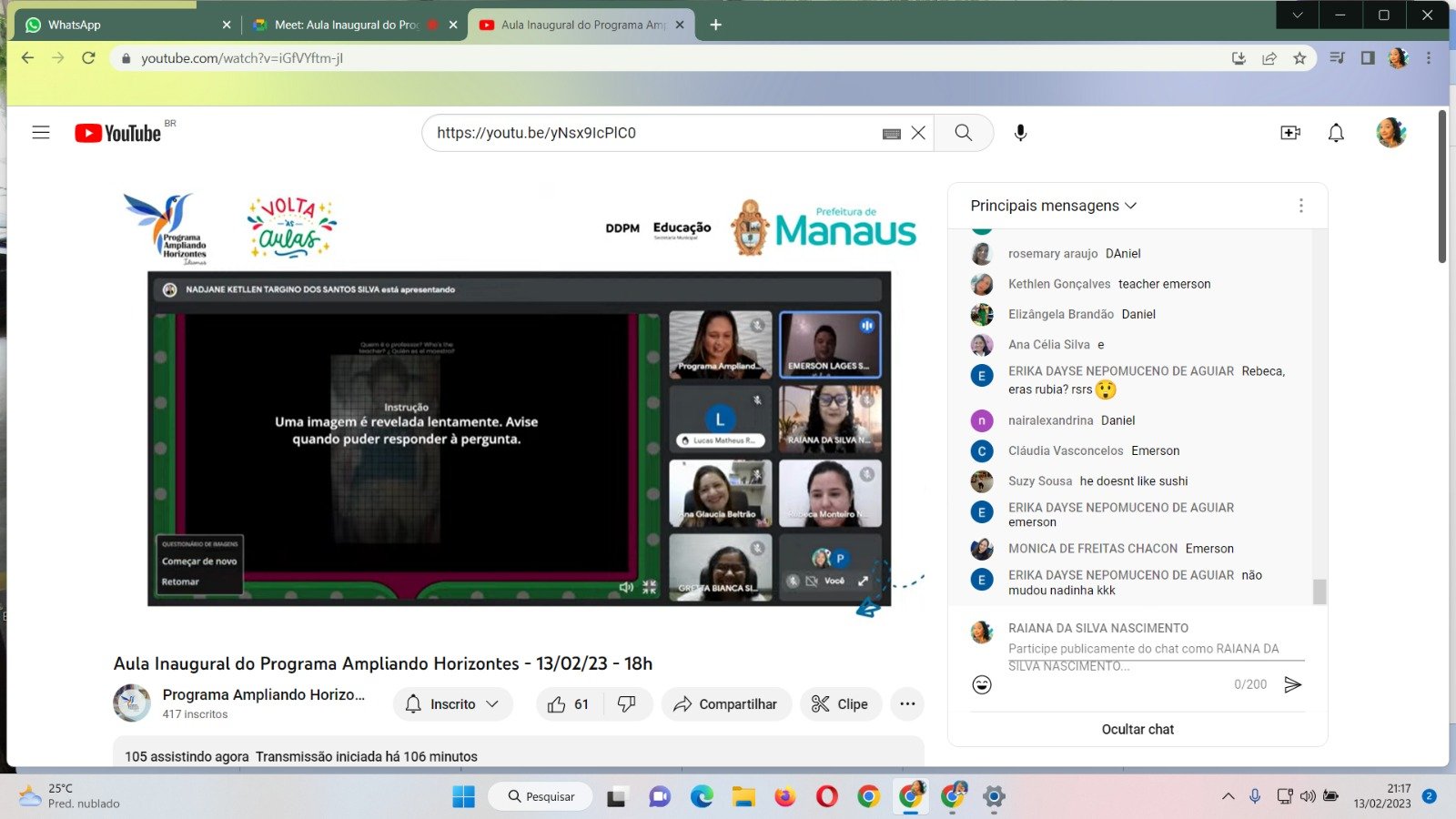Open the YouTube hamburger guide menu
This screenshot has height=819, width=1456.
(x=41, y=133)
